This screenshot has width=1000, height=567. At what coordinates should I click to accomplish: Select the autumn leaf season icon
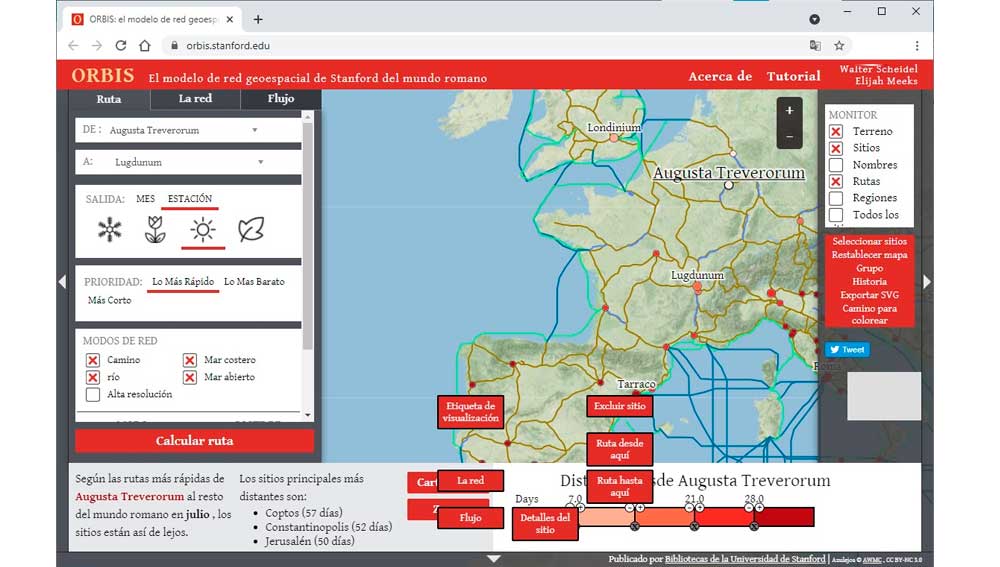point(251,230)
